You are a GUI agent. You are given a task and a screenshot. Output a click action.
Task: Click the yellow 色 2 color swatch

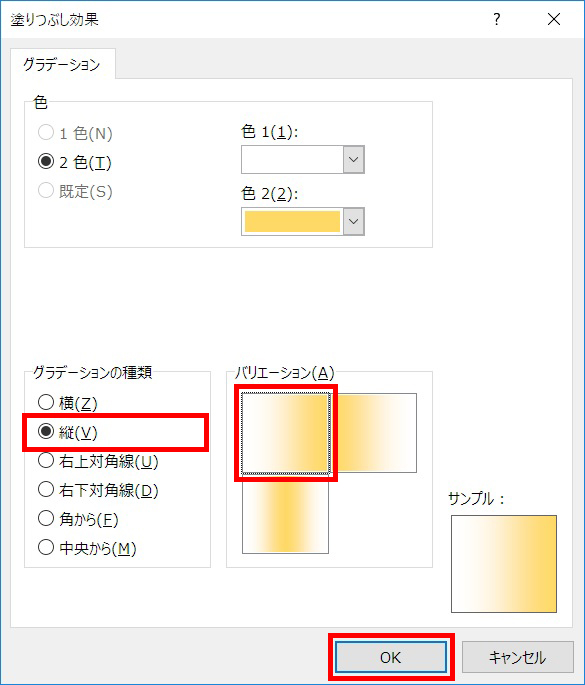tap(292, 221)
